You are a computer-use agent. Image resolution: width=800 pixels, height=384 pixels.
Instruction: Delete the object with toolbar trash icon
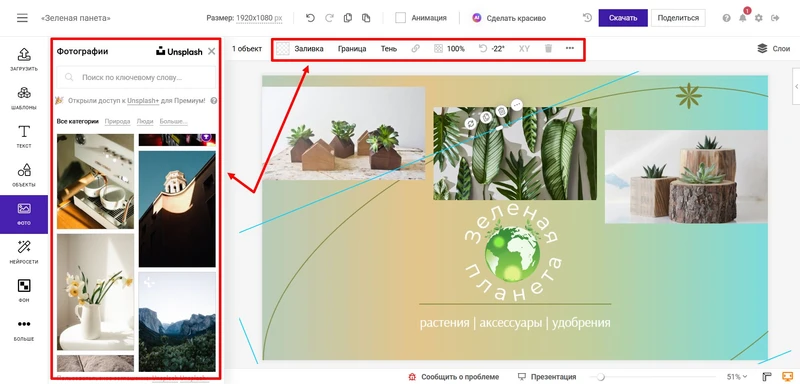548,48
